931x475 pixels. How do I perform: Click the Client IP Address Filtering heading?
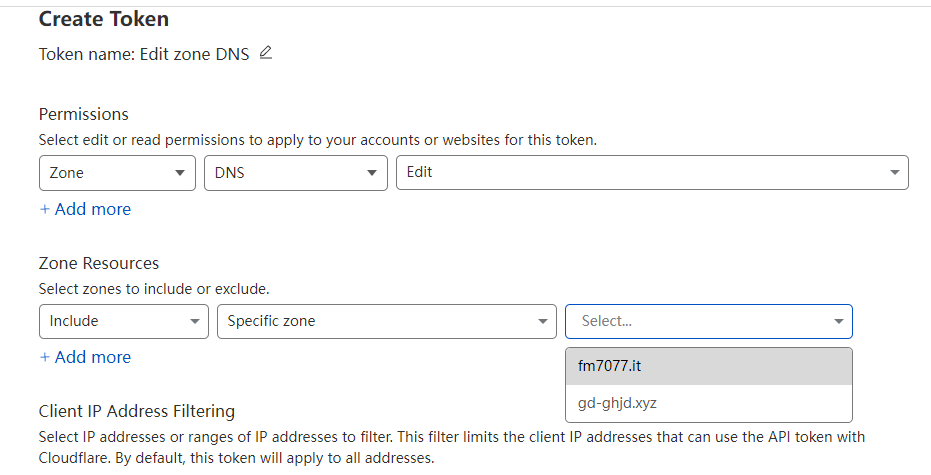pyautogui.click(x=136, y=411)
